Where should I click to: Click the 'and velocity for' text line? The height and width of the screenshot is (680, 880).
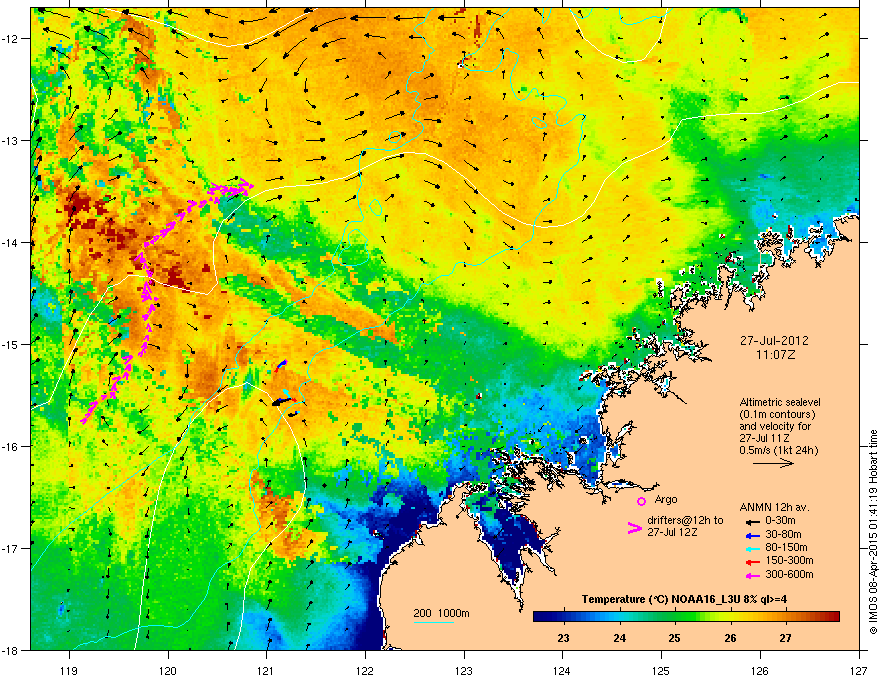(774, 426)
